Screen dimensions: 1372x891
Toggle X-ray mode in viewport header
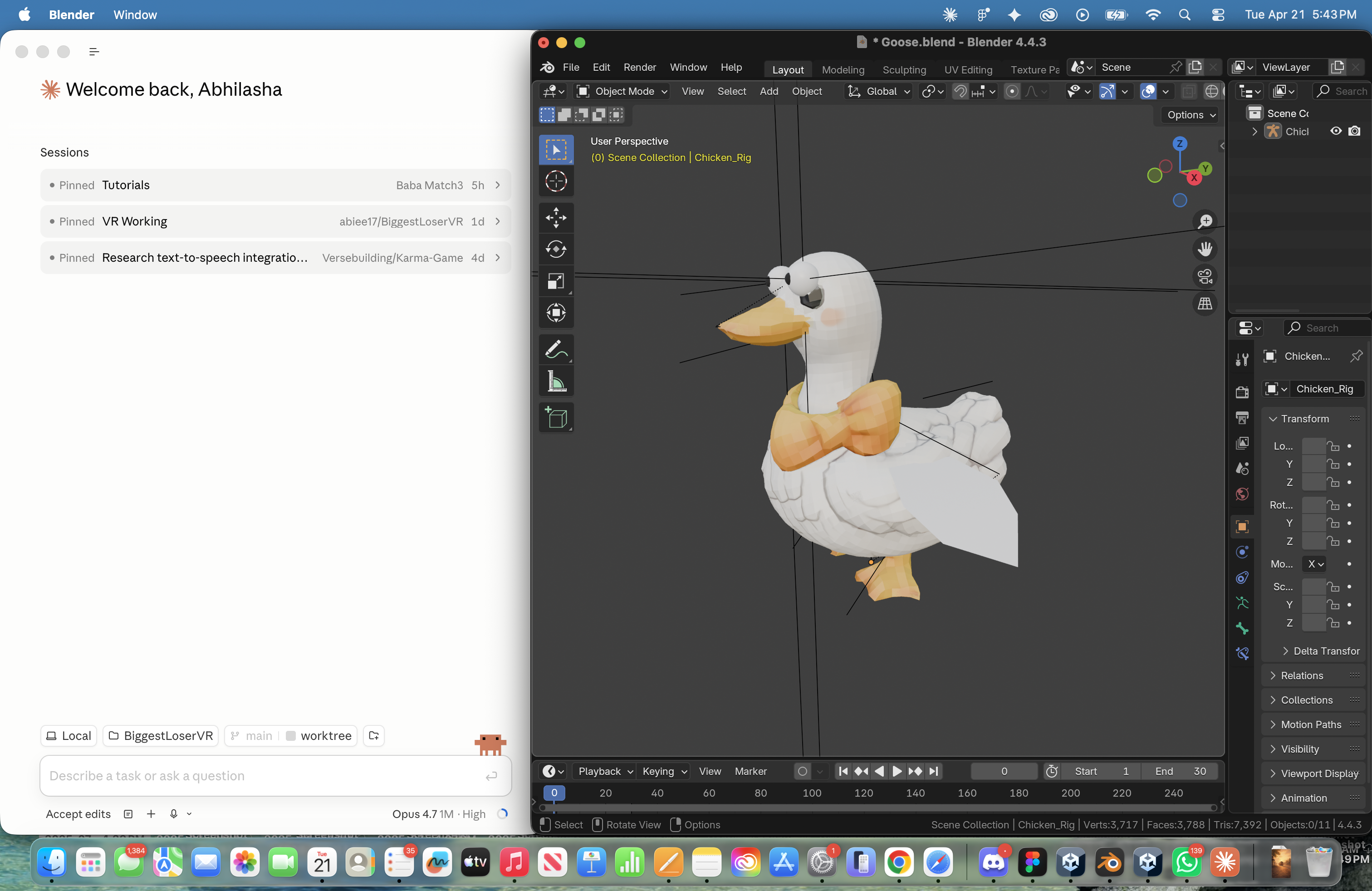coord(1188,91)
